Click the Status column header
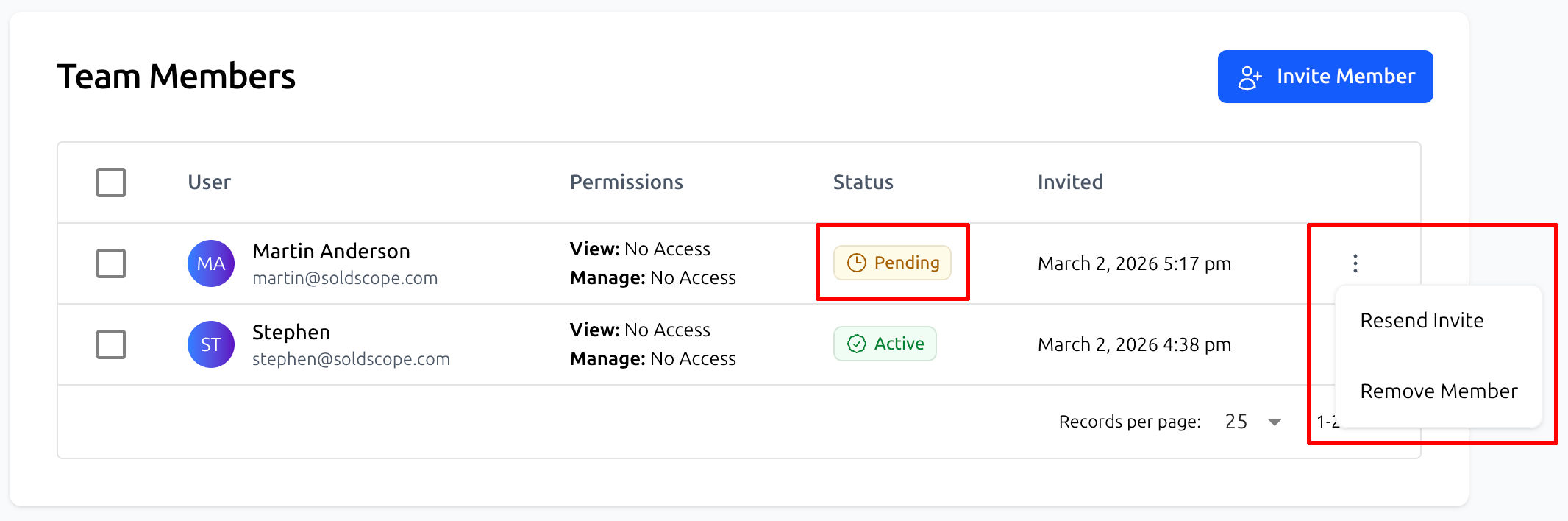1568x521 pixels. point(863,182)
